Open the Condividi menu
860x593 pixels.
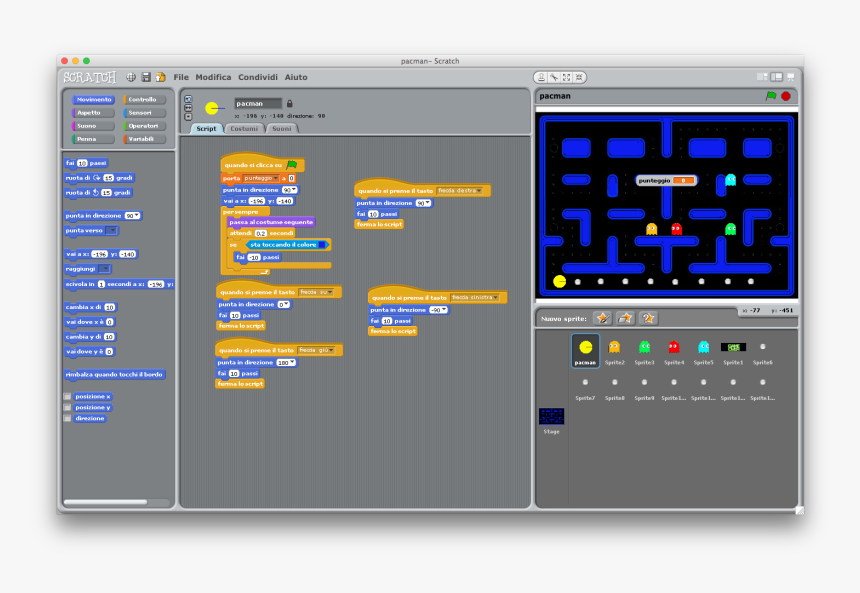[258, 77]
